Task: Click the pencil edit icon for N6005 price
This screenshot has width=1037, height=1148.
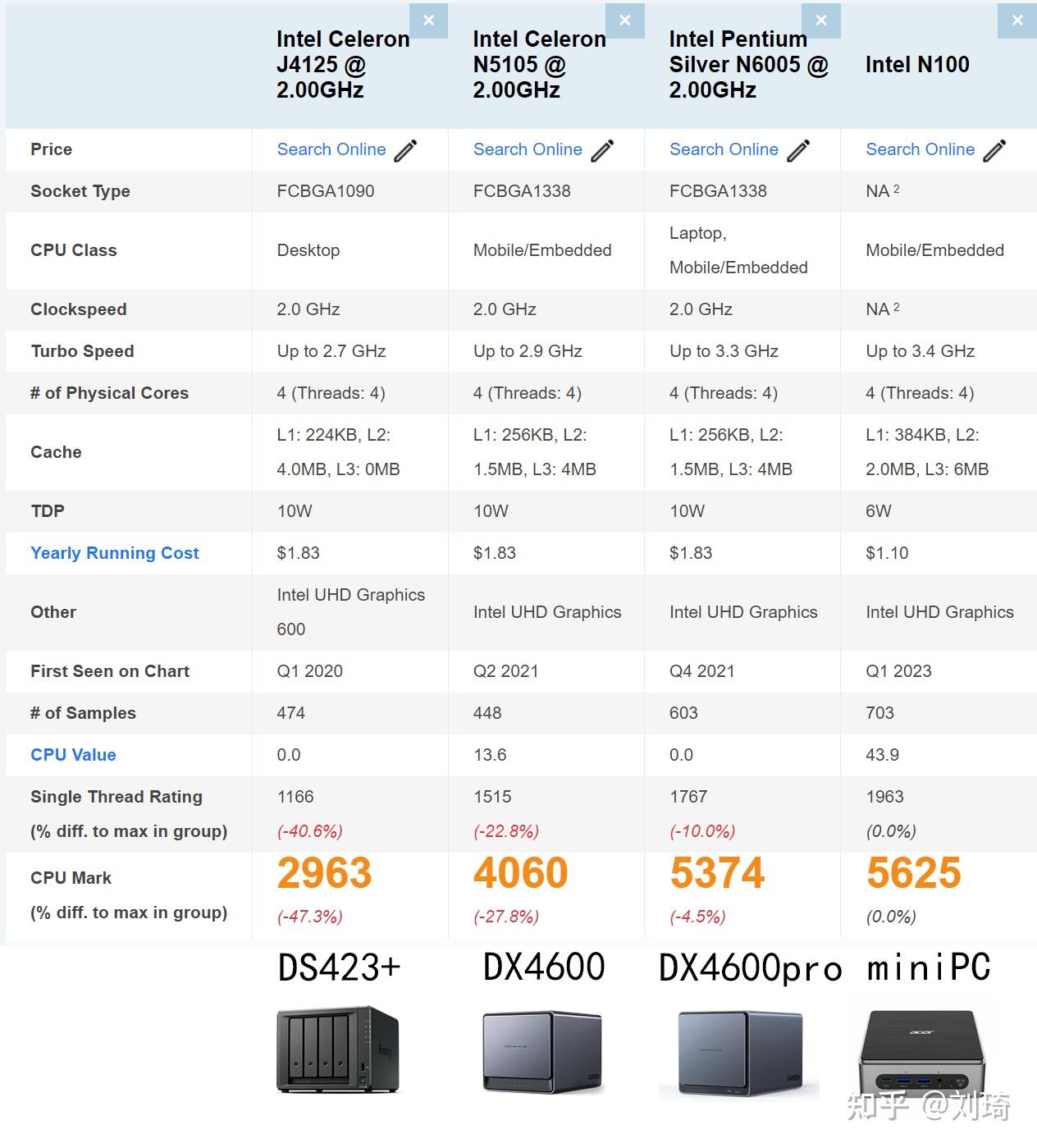Action: click(x=798, y=150)
